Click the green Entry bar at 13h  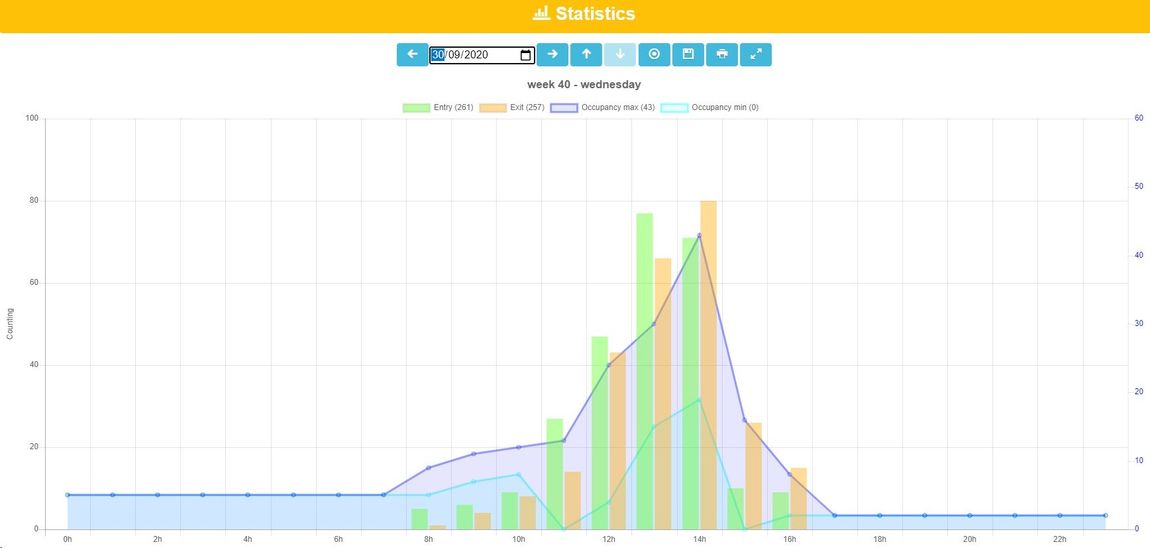point(645,371)
